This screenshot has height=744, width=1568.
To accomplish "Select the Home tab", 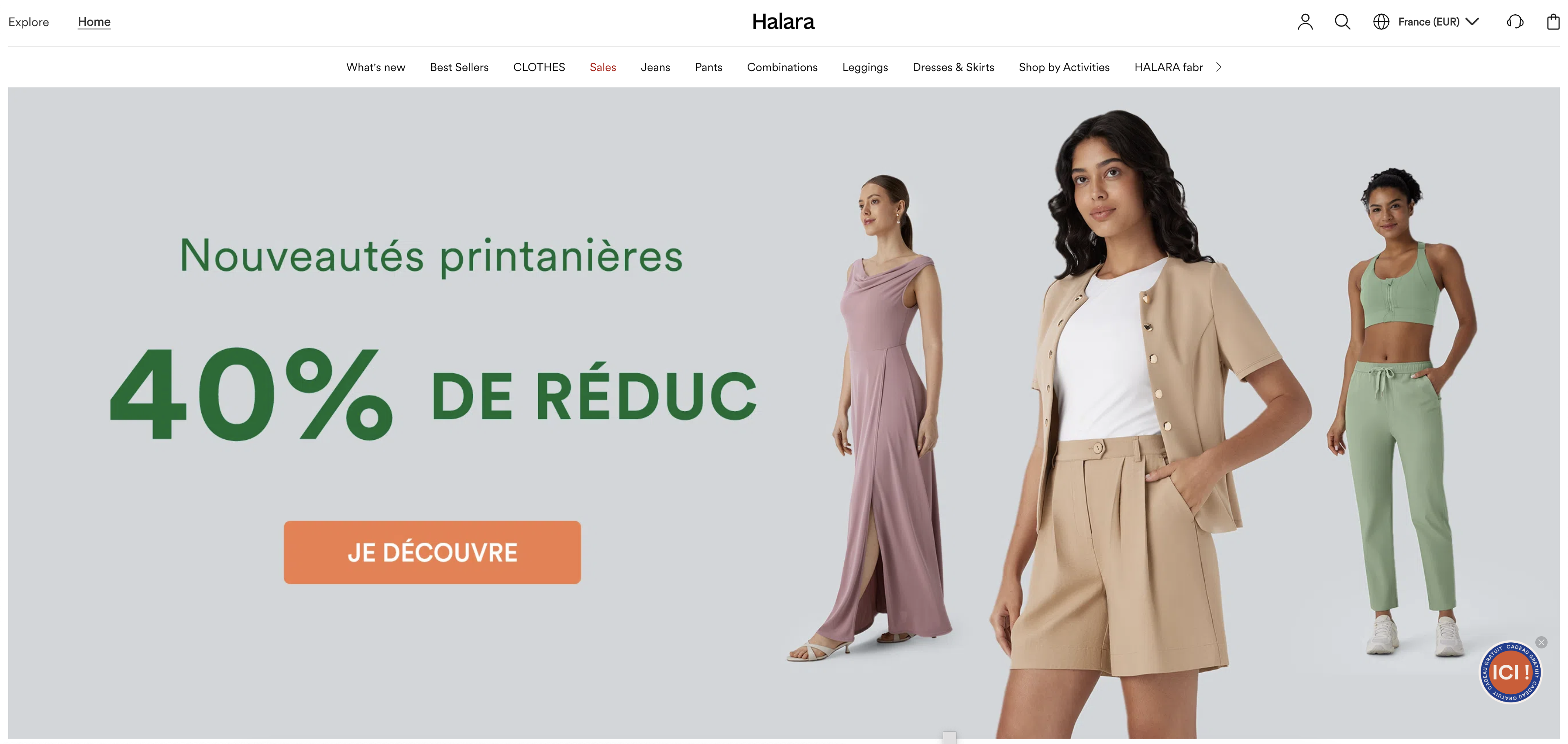I will click(94, 22).
